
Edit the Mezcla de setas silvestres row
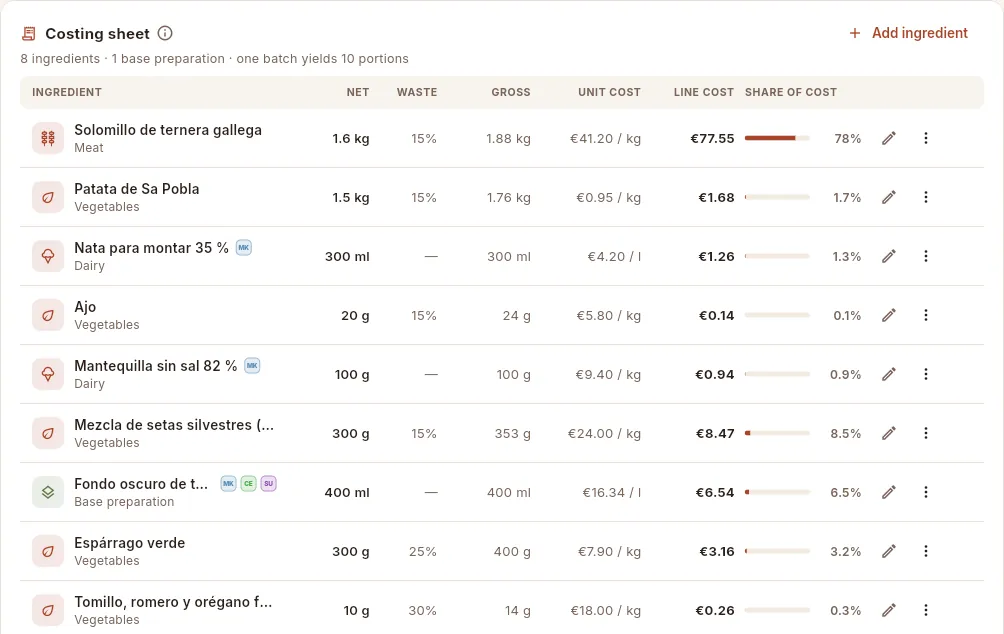pos(889,434)
